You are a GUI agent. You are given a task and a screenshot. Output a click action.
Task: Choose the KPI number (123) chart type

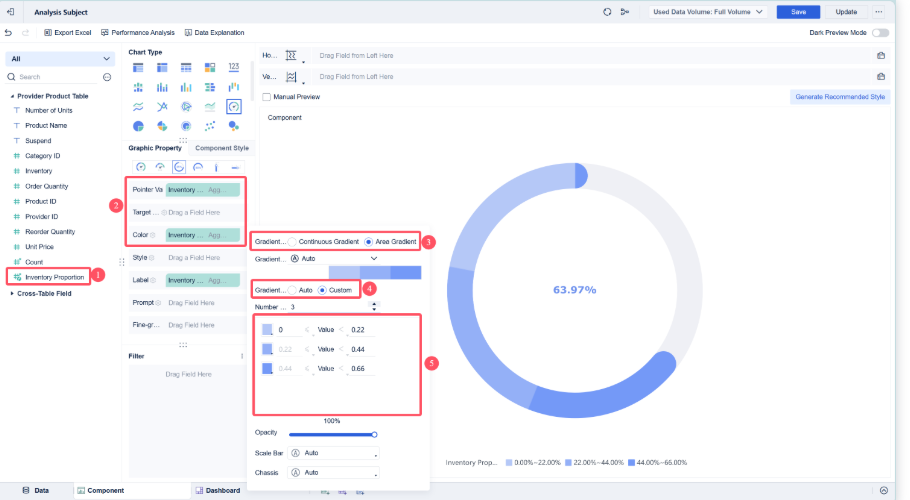[234, 67]
